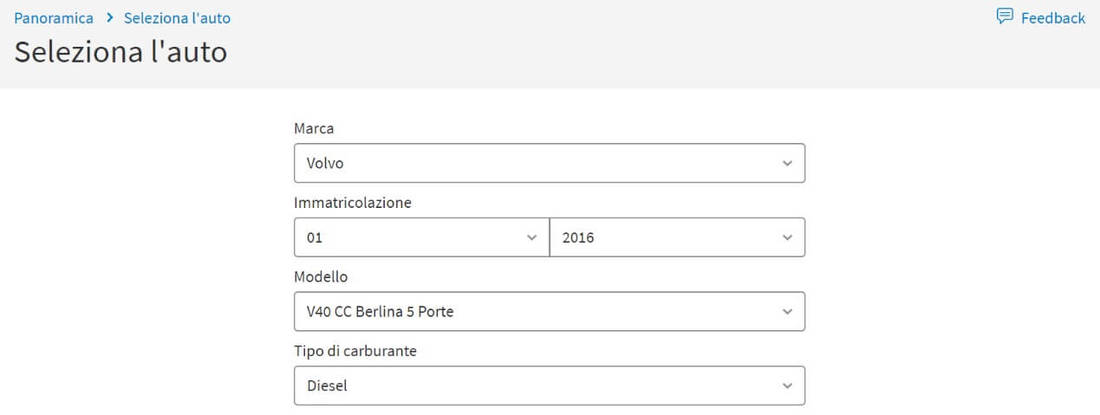Click Seleziona l'auto breadcrumb link
Viewport: 1100px width, 415px height.
177,18
